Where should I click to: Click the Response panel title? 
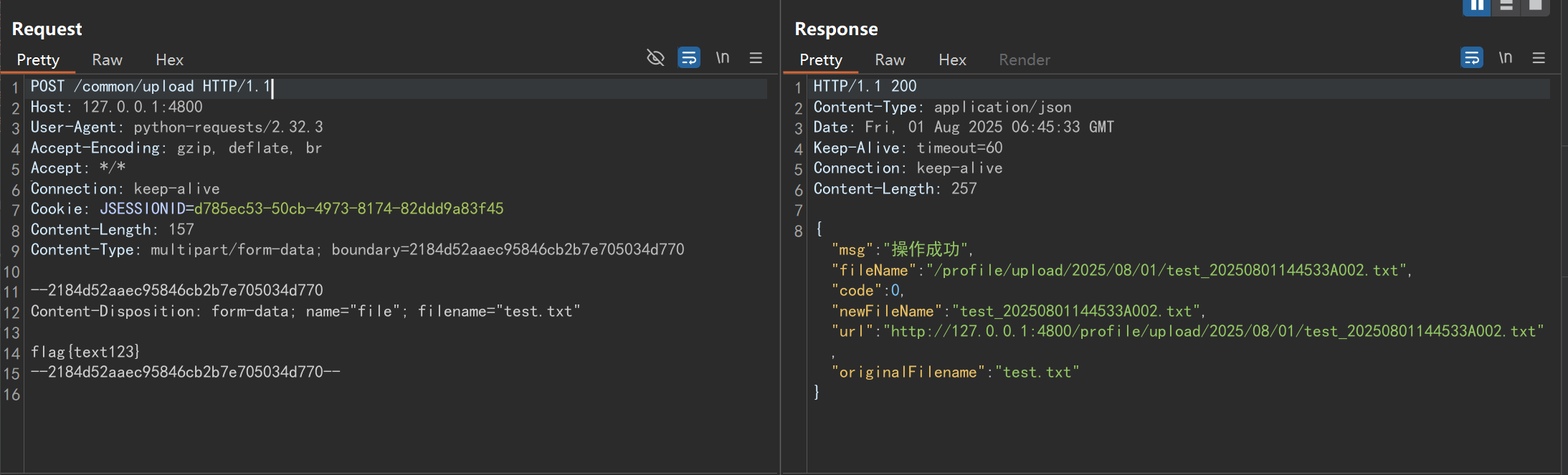pos(836,29)
